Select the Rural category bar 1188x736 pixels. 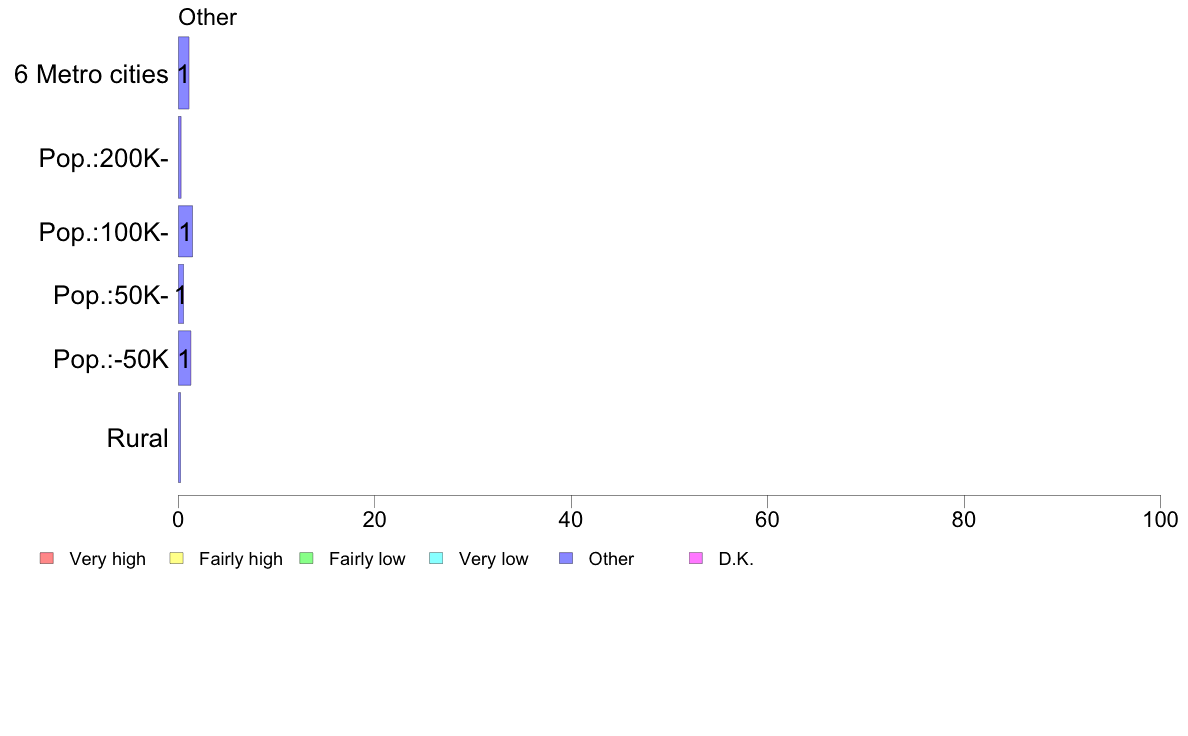point(180,437)
